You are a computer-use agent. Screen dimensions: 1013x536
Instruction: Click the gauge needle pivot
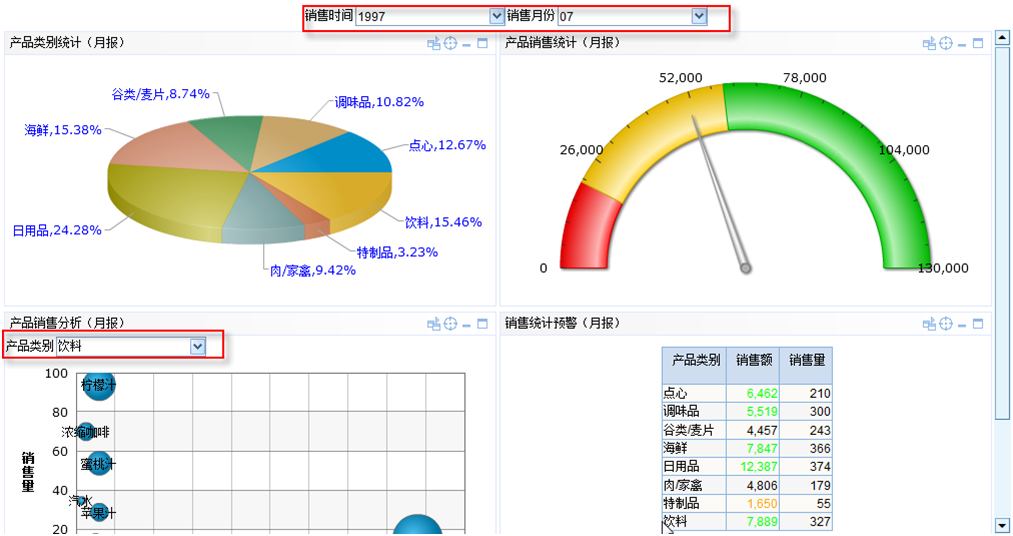coord(746,268)
